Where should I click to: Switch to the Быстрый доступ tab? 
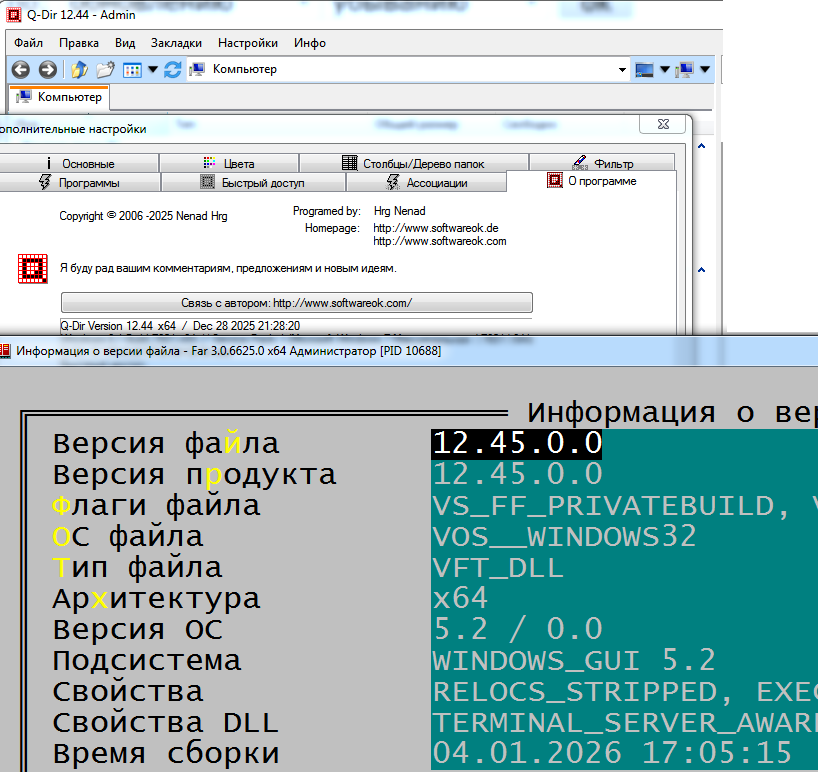(x=253, y=183)
